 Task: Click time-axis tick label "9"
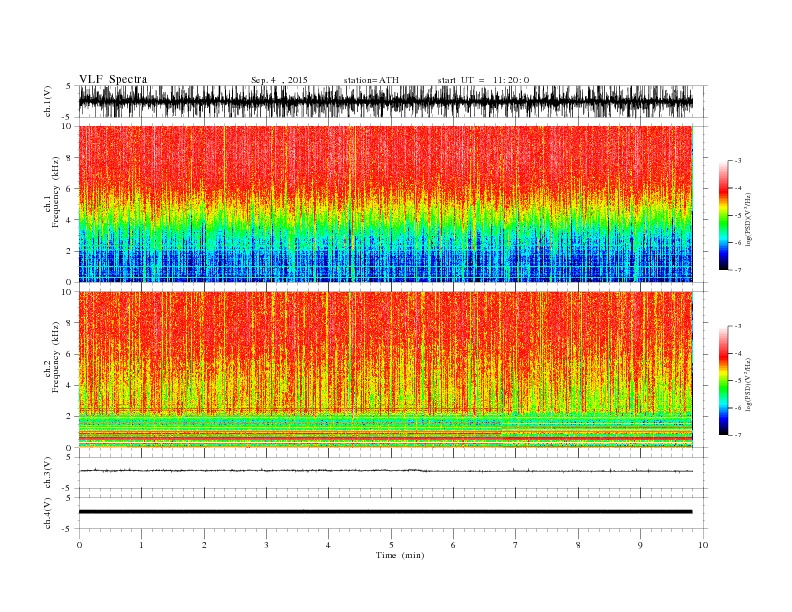[640, 545]
